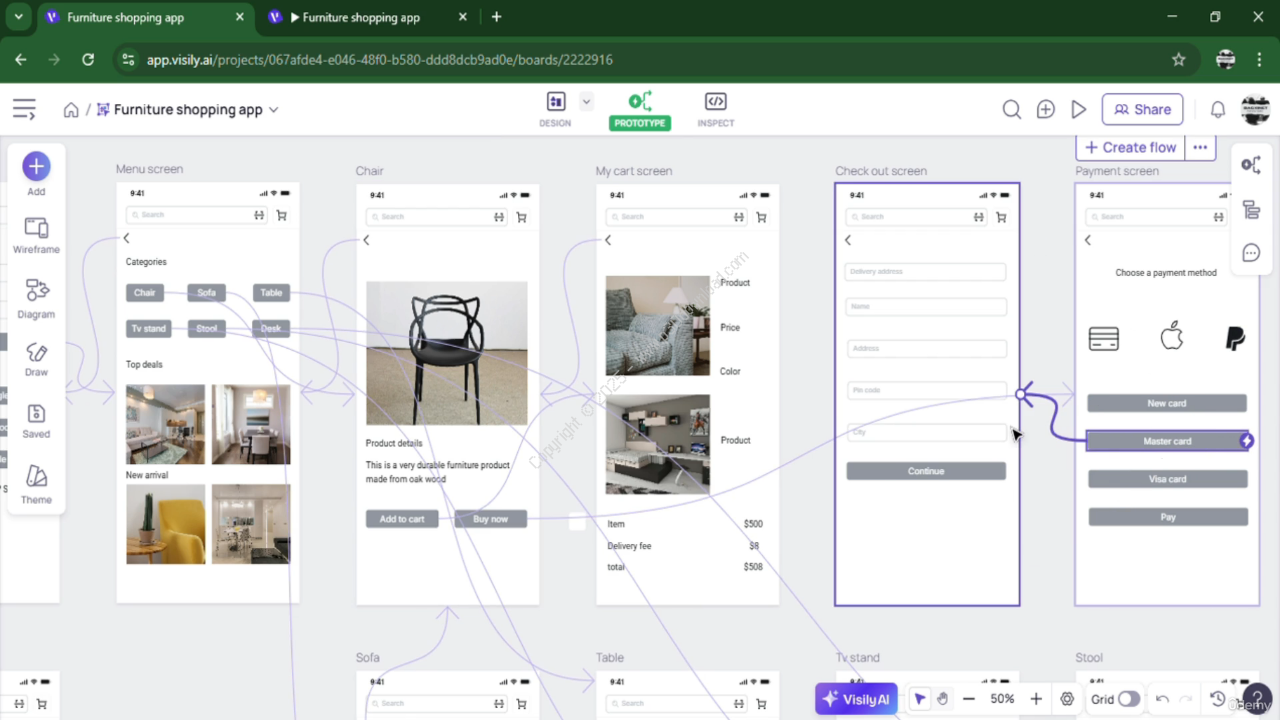Toggle the Grid switch
This screenshot has height=720, width=1280.
click(x=1128, y=699)
